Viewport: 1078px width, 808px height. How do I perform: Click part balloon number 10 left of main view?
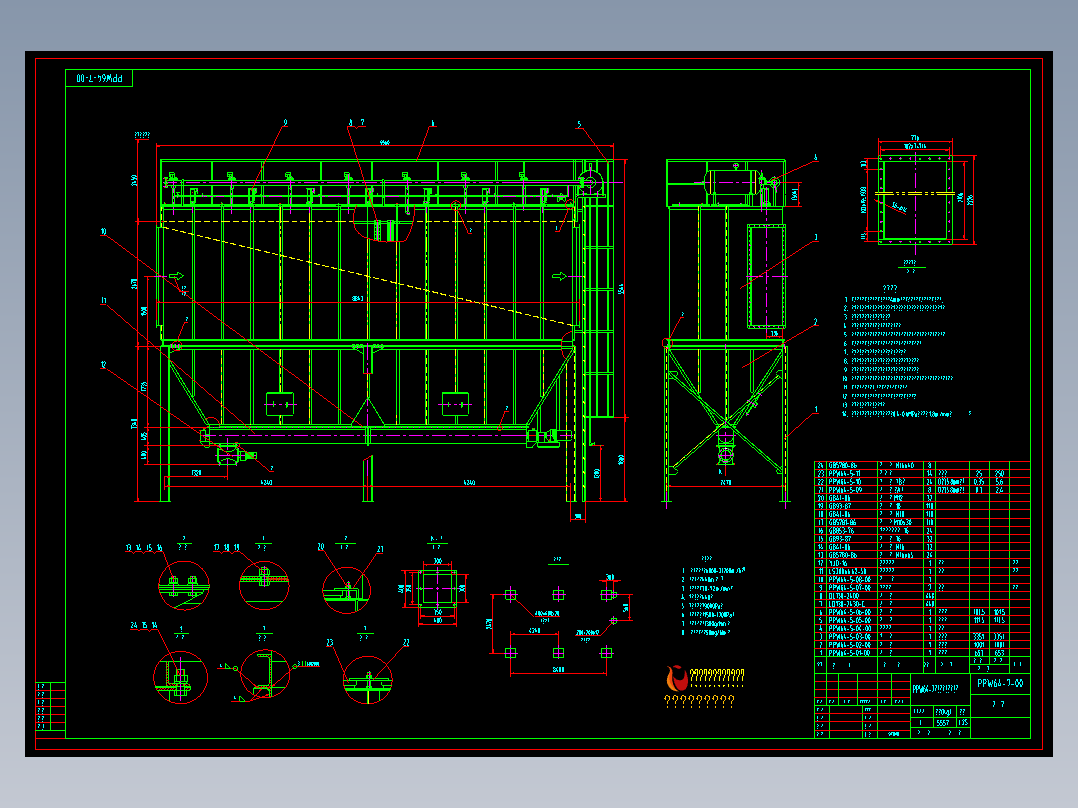tap(103, 232)
